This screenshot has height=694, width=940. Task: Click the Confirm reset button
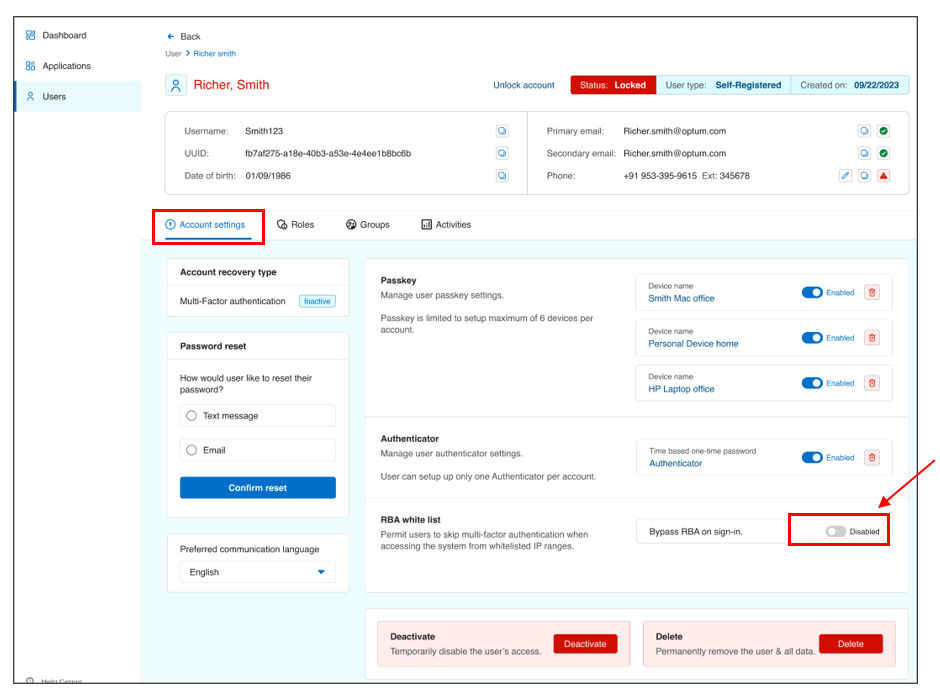[x=257, y=488]
